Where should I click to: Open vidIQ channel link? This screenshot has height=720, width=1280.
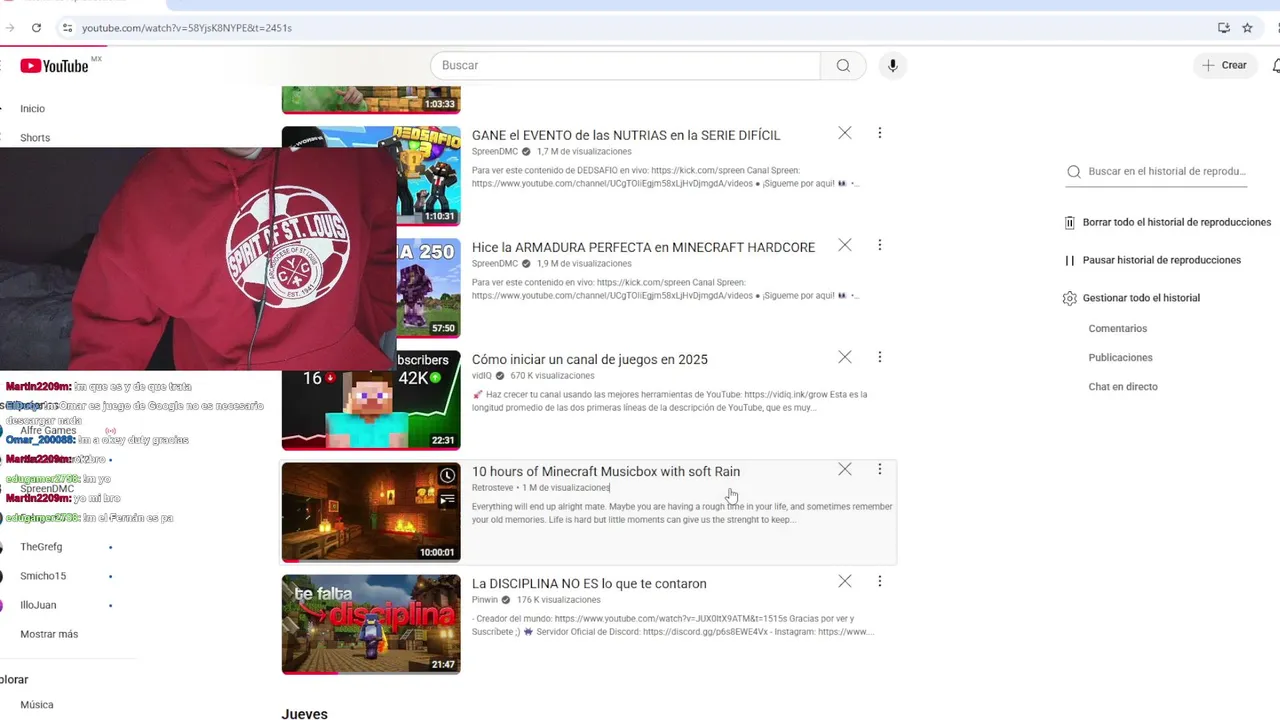(482, 376)
